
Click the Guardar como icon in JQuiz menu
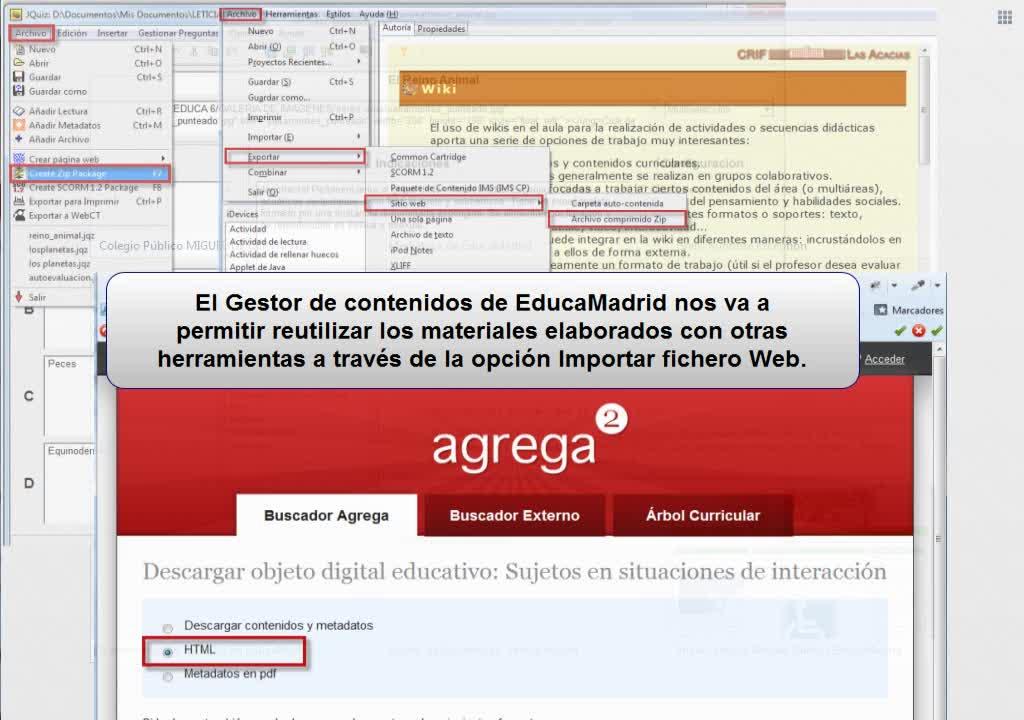click(19, 91)
